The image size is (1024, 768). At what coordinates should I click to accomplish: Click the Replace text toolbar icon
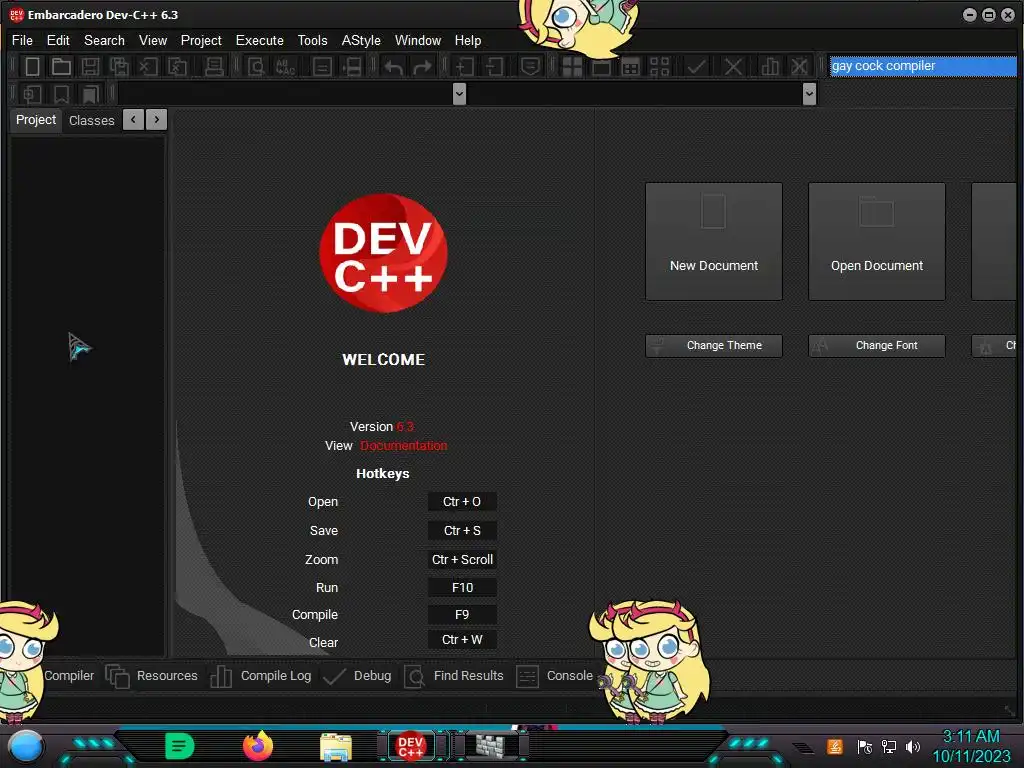pyautogui.click(x=285, y=67)
